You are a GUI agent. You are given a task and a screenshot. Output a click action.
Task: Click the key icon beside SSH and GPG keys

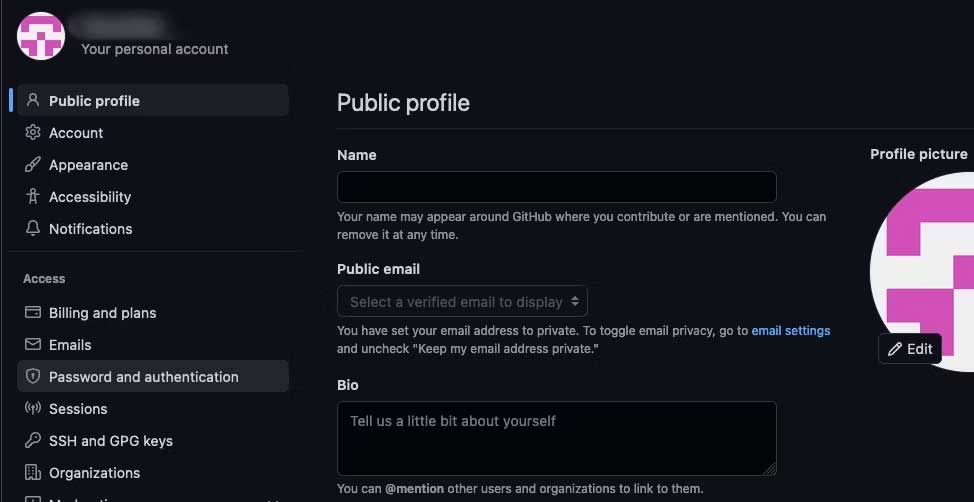pyautogui.click(x=33, y=440)
